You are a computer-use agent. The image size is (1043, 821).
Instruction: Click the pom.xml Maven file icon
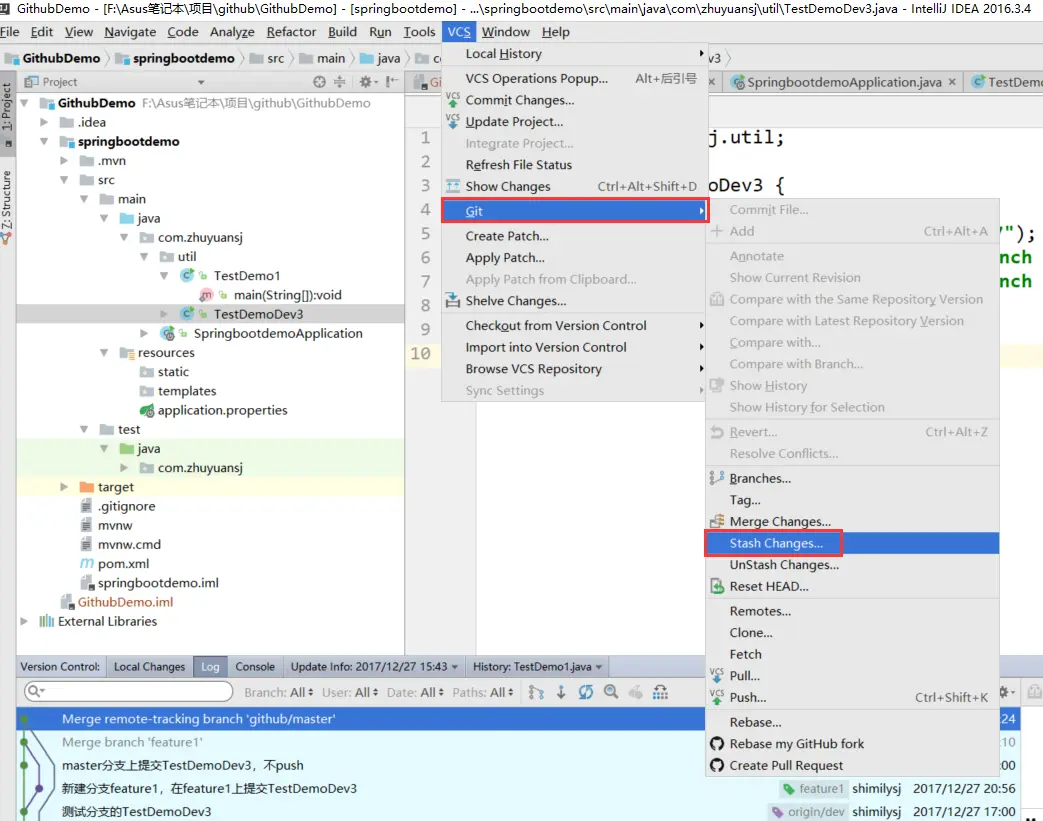pyautogui.click(x=86, y=564)
